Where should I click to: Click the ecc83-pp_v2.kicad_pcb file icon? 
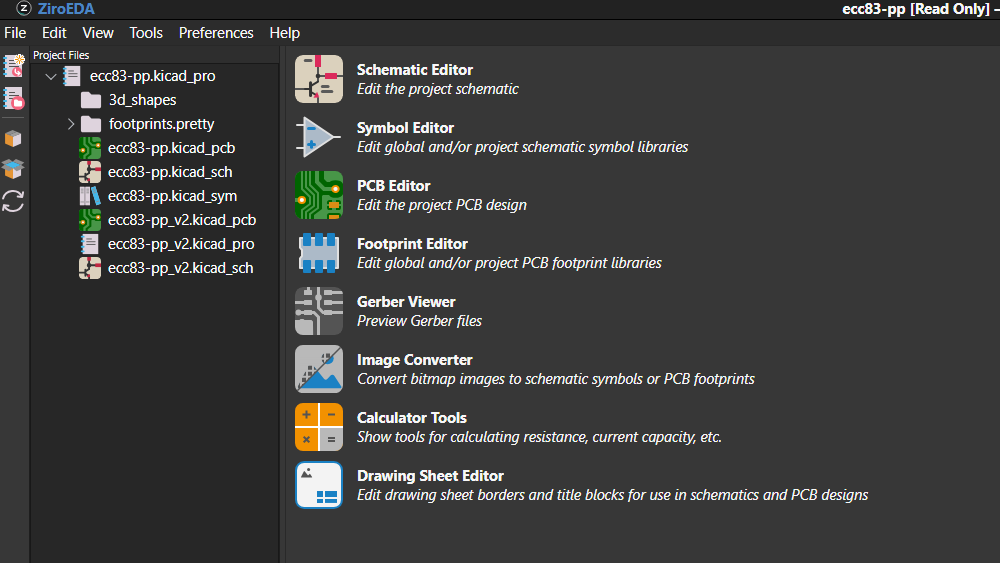tap(90, 220)
